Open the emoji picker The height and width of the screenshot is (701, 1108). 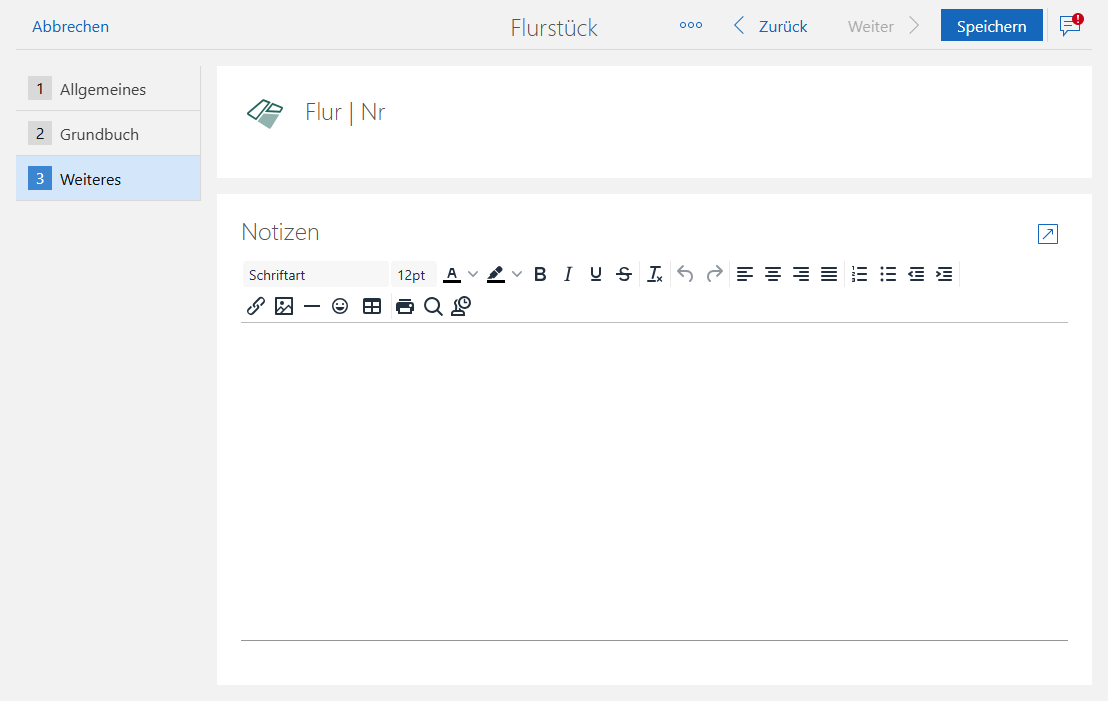tap(340, 306)
